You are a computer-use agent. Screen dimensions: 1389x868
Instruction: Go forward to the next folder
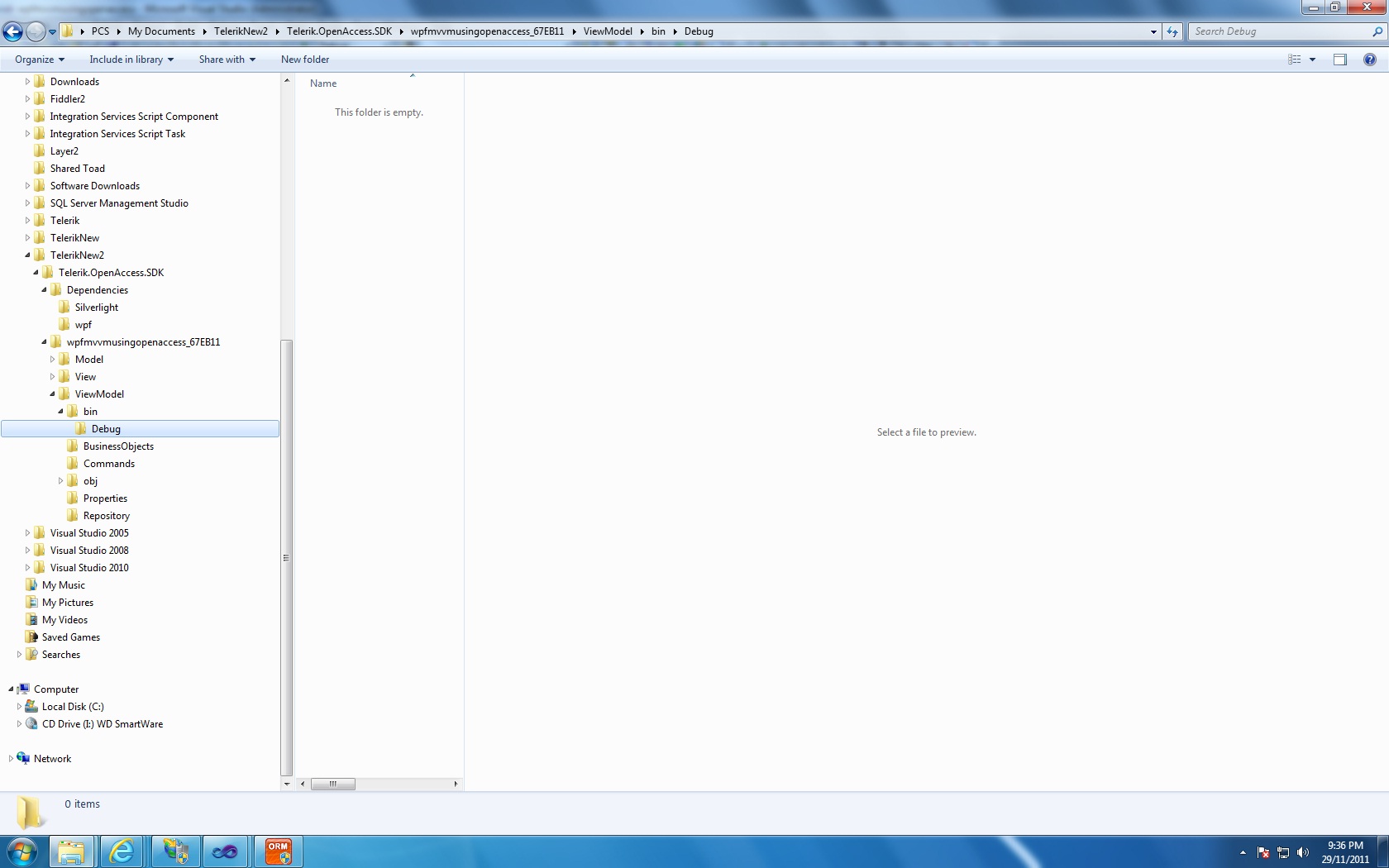click(x=36, y=31)
